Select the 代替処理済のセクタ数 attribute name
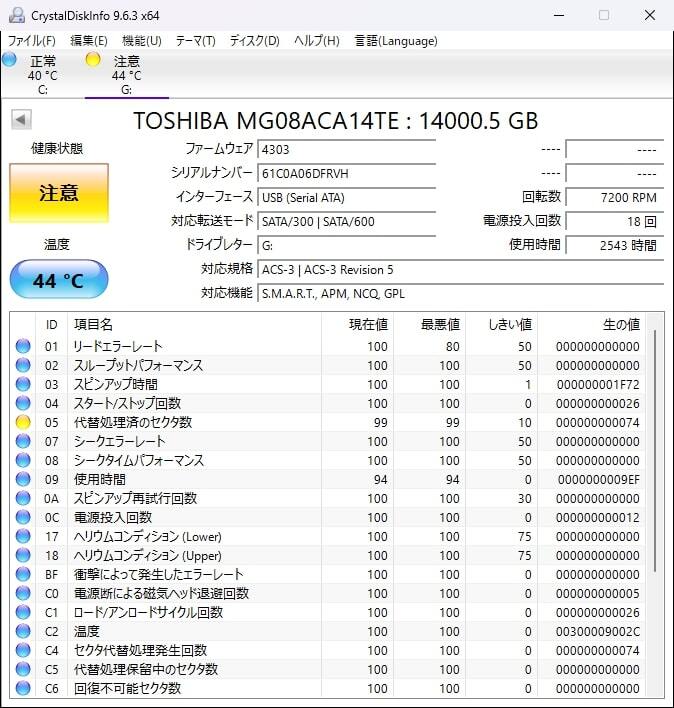The width and height of the screenshot is (674, 708). (x=133, y=422)
